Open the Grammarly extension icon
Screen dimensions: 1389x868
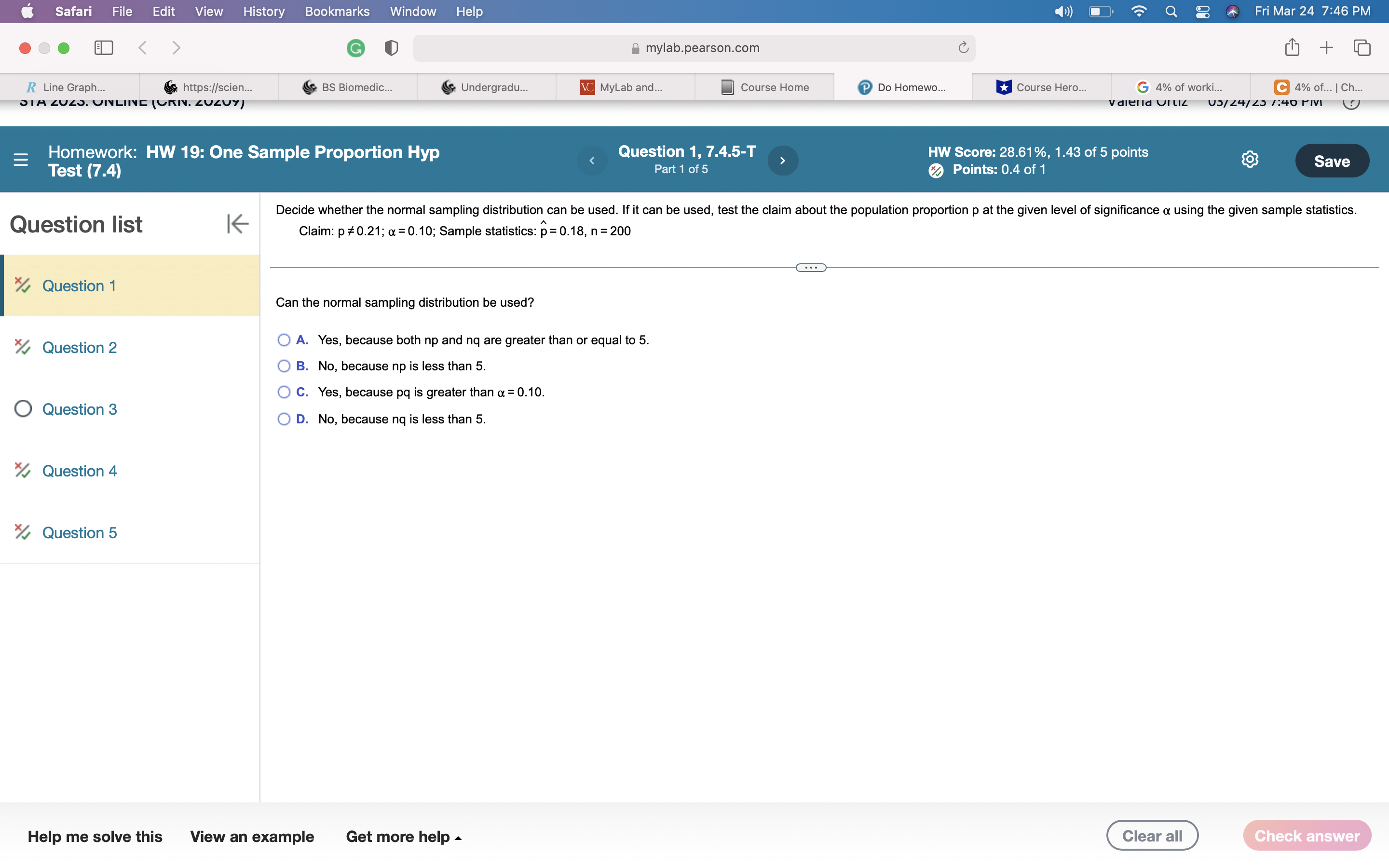(357, 48)
